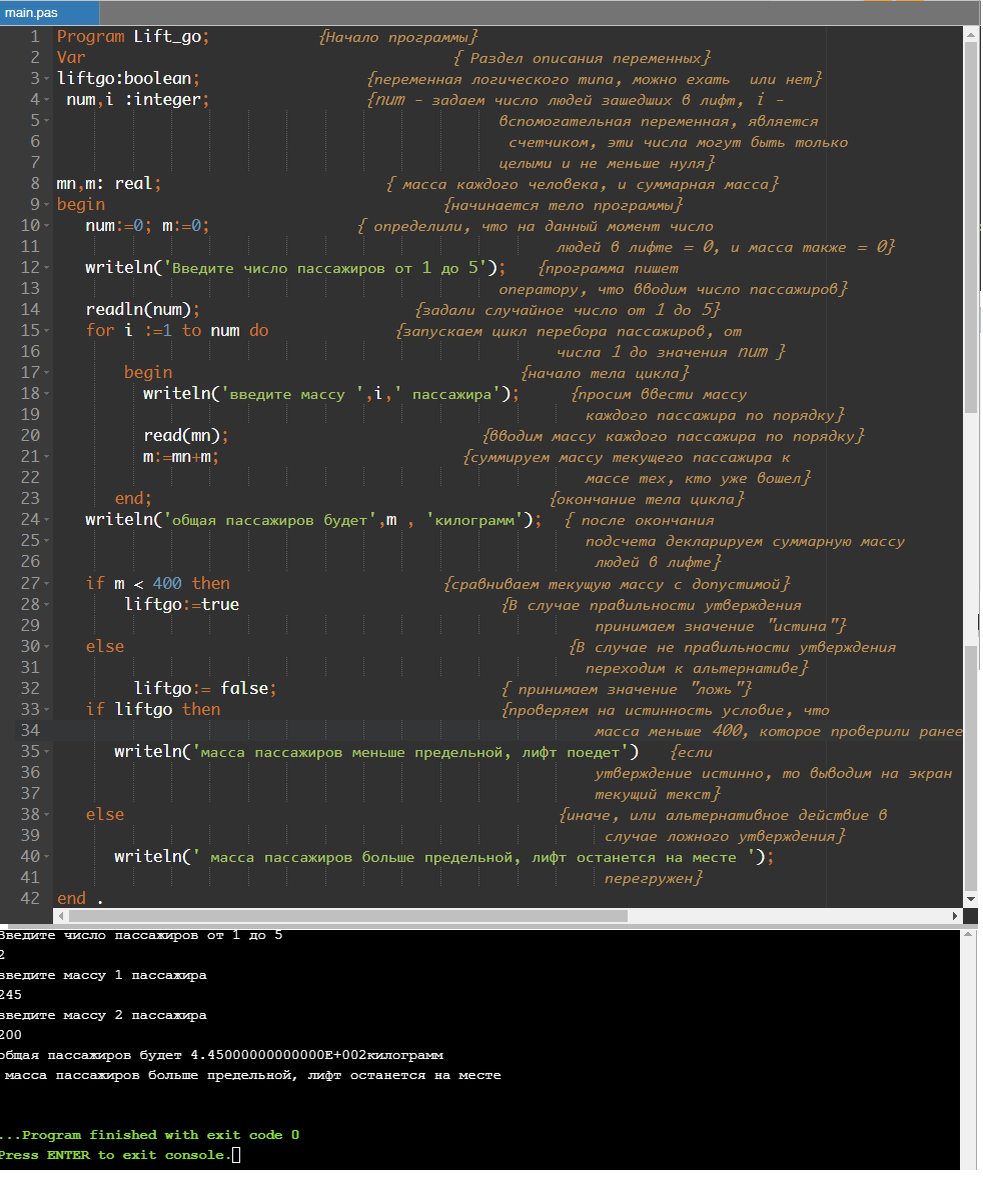The width and height of the screenshot is (983, 1187).
Task: Collapse the for loop fold at line 15
Action: point(47,331)
